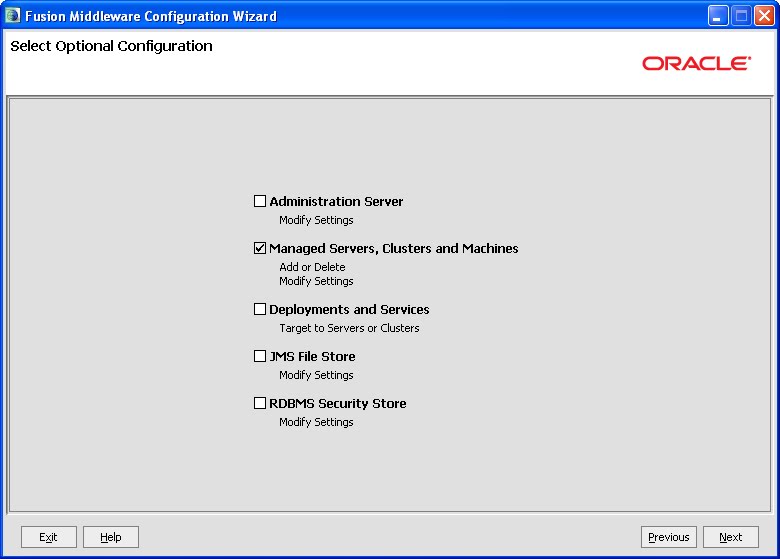Click the Oracle logo
This screenshot has height=559, width=780.
click(x=696, y=63)
